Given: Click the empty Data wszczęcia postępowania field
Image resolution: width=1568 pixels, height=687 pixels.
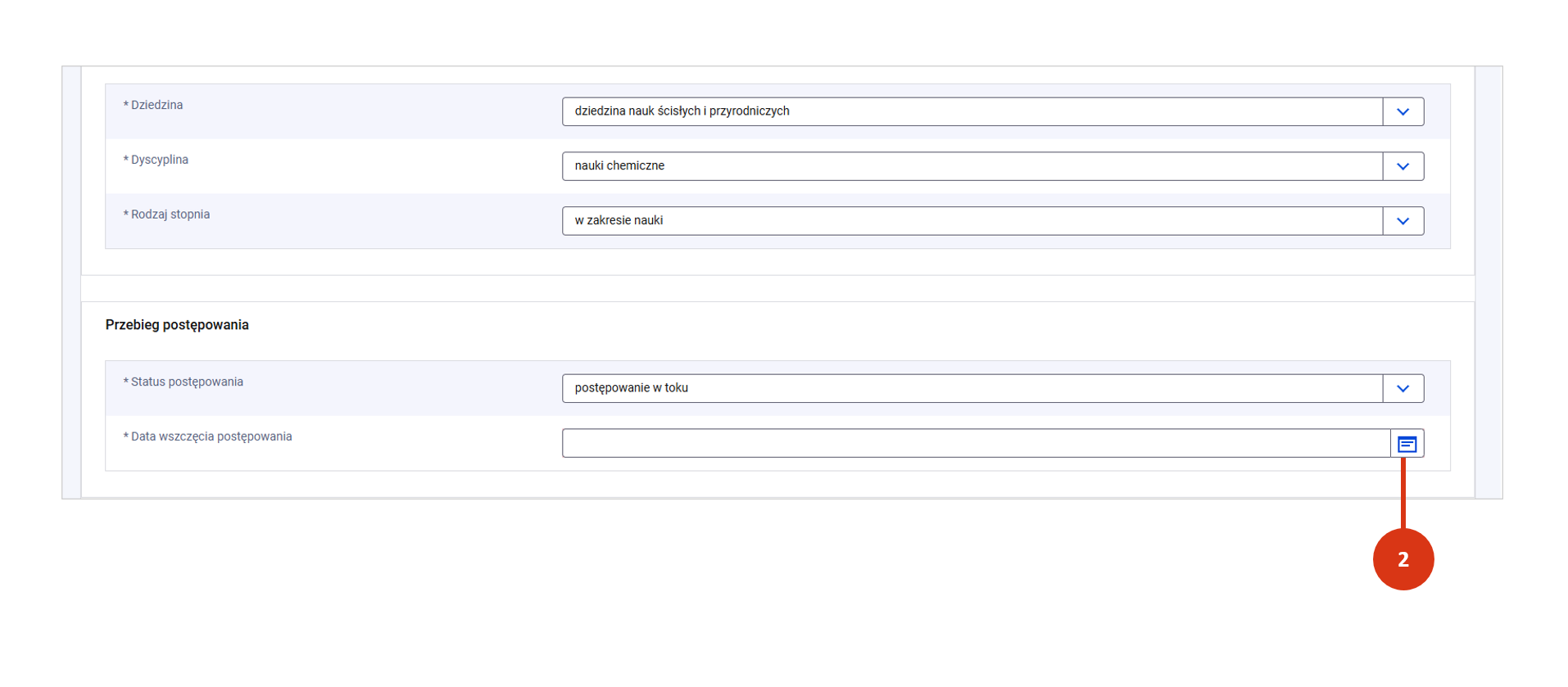Looking at the screenshot, I should click(975, 444).
